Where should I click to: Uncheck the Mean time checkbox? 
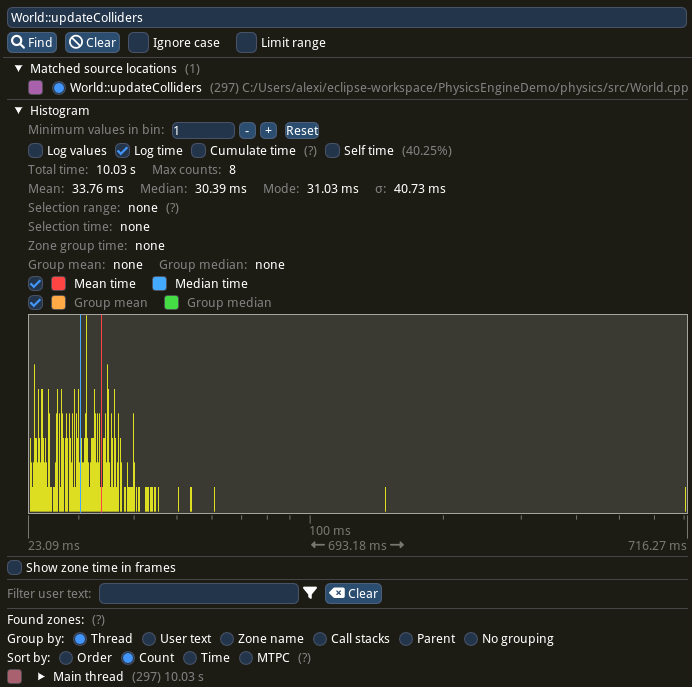pos(35,284)
